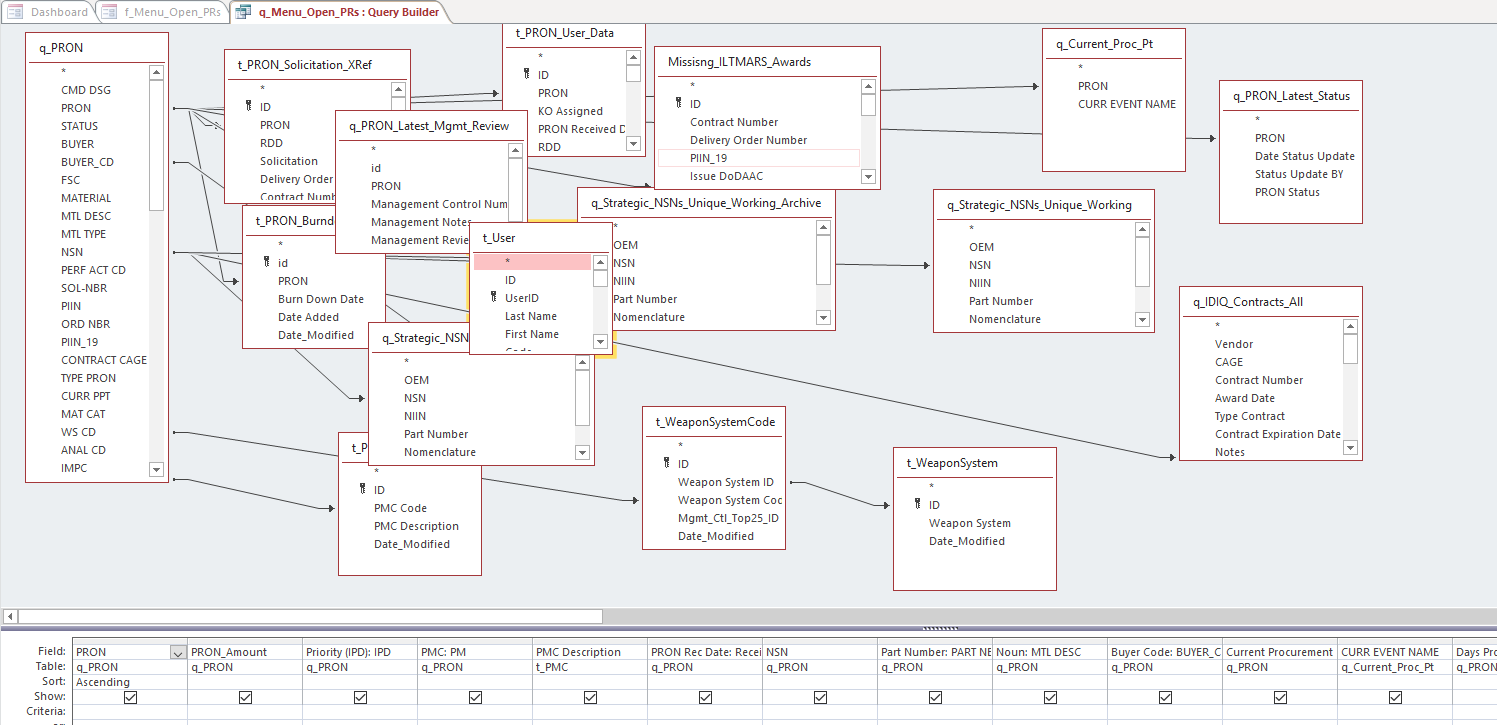Image resolution: width=1497 pixels, height=725 pixels.
Task: Select Contract Expiration Date in q_IDIQ_Contracts_All
Action: click(1278, 434)
